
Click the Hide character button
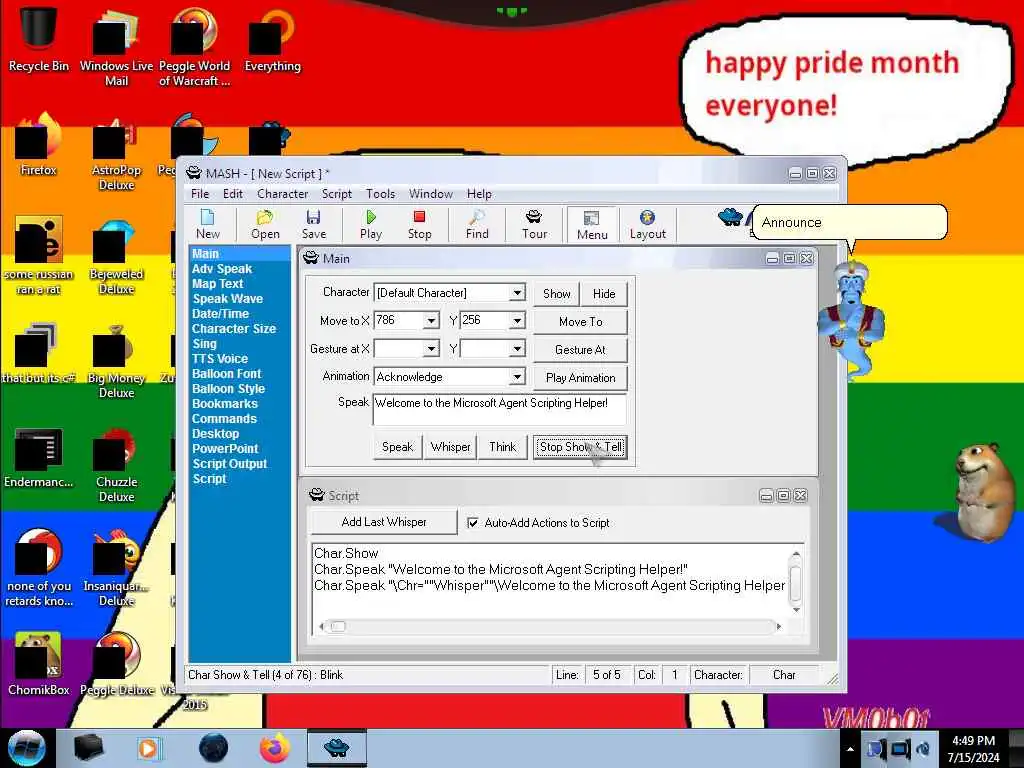(x=604, y=294)
